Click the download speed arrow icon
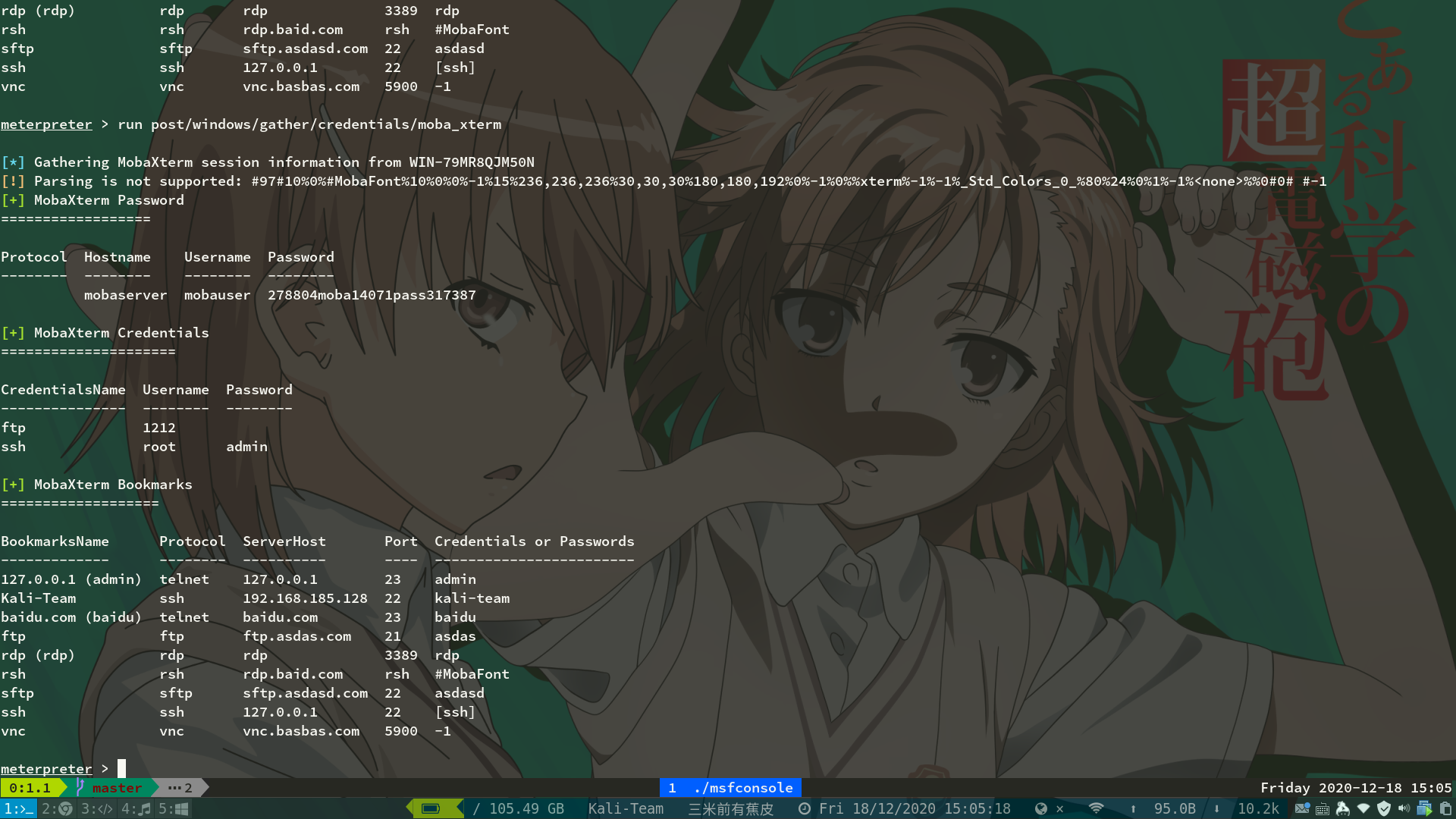1456x819 pixels. (x=1217, y=809)
